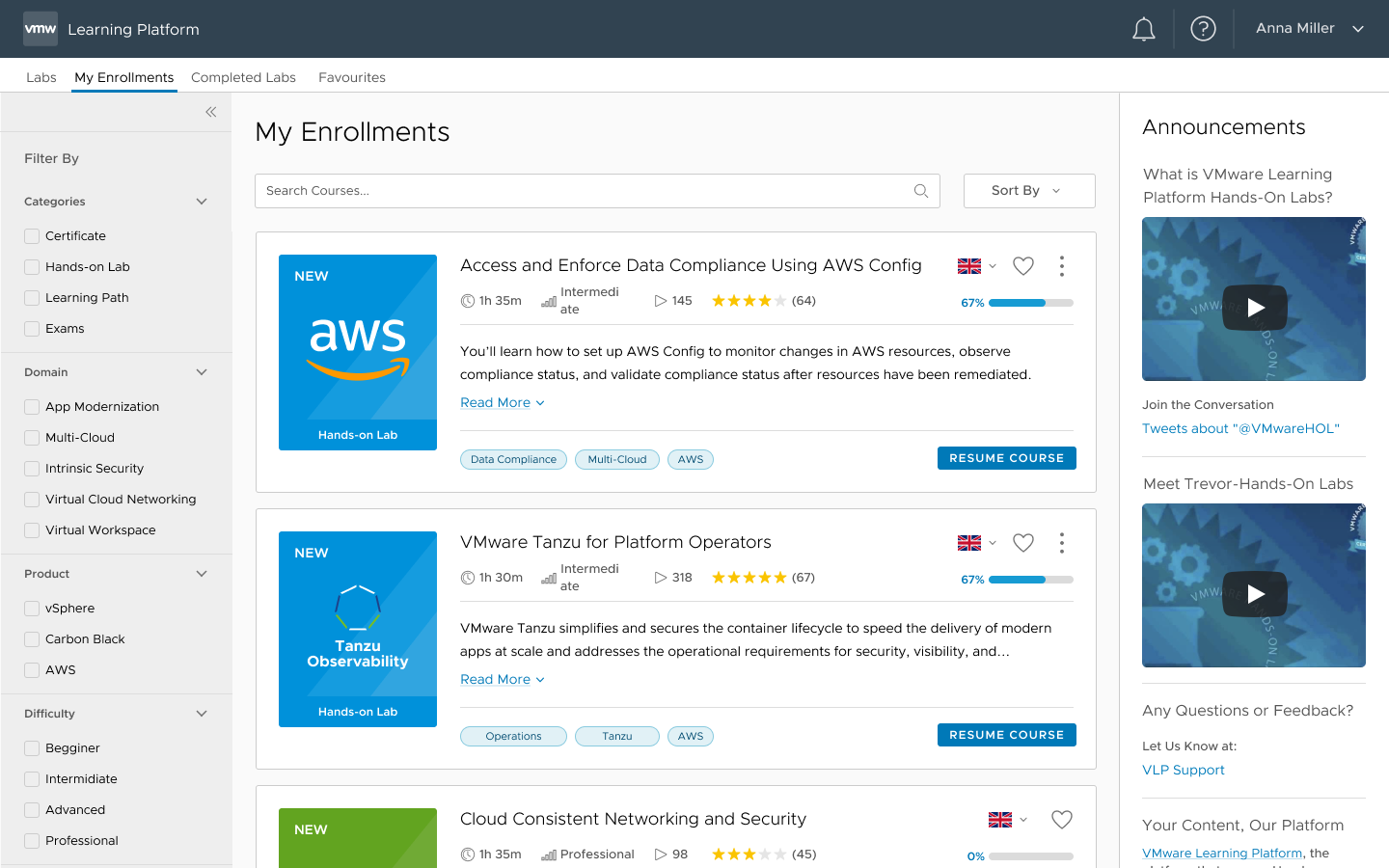This screenshot has width=1389, height=868.
Task: Click the help question mark icon
Action: [1203, 29]
